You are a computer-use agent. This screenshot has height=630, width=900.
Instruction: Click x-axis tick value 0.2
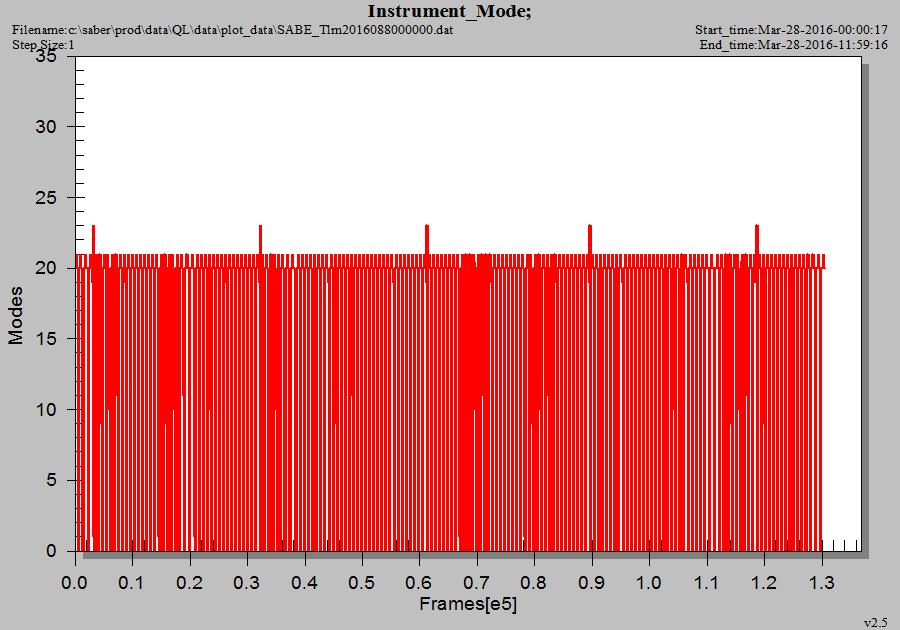point(189,583)
